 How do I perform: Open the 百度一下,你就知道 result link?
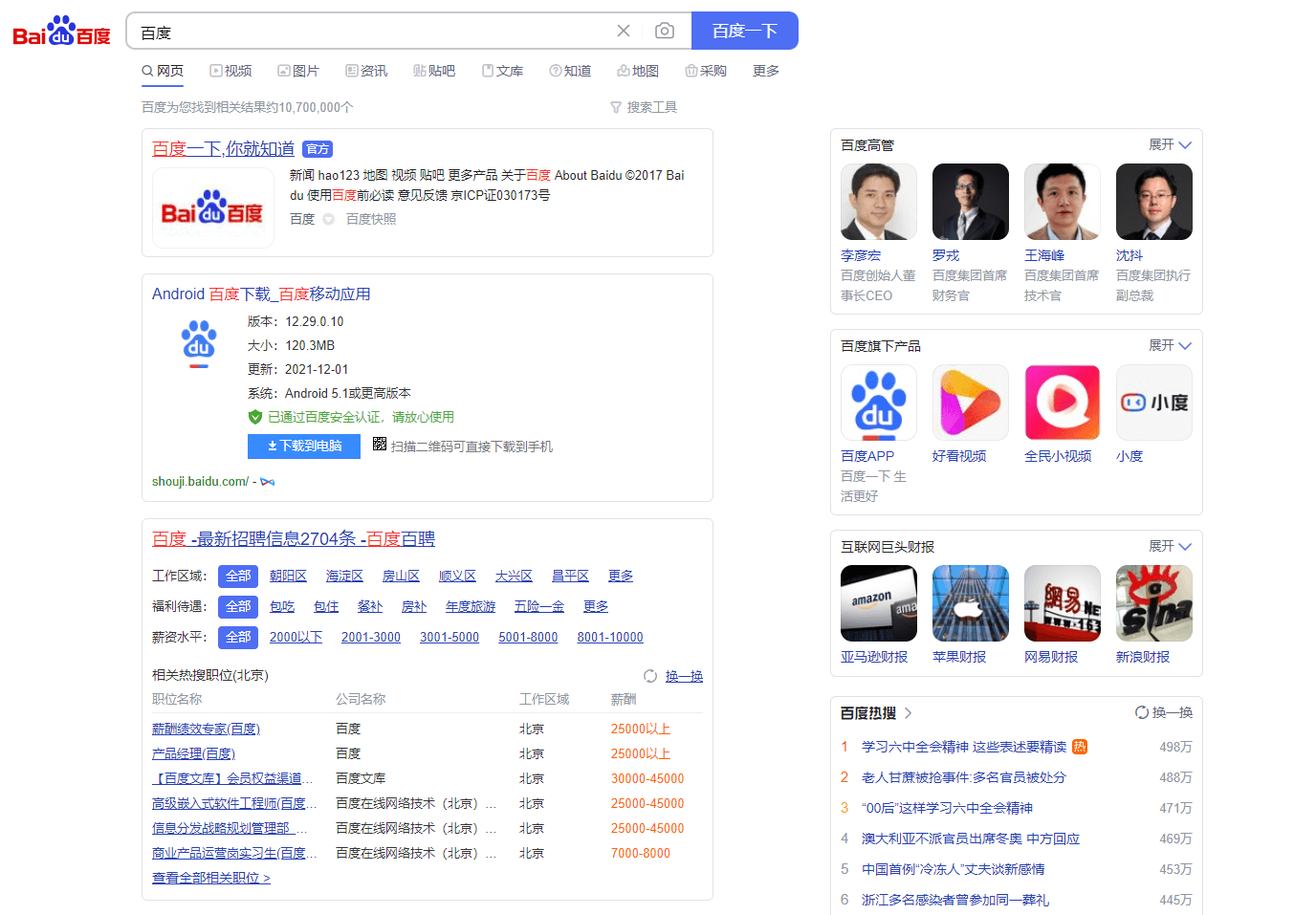coord(223,149)
